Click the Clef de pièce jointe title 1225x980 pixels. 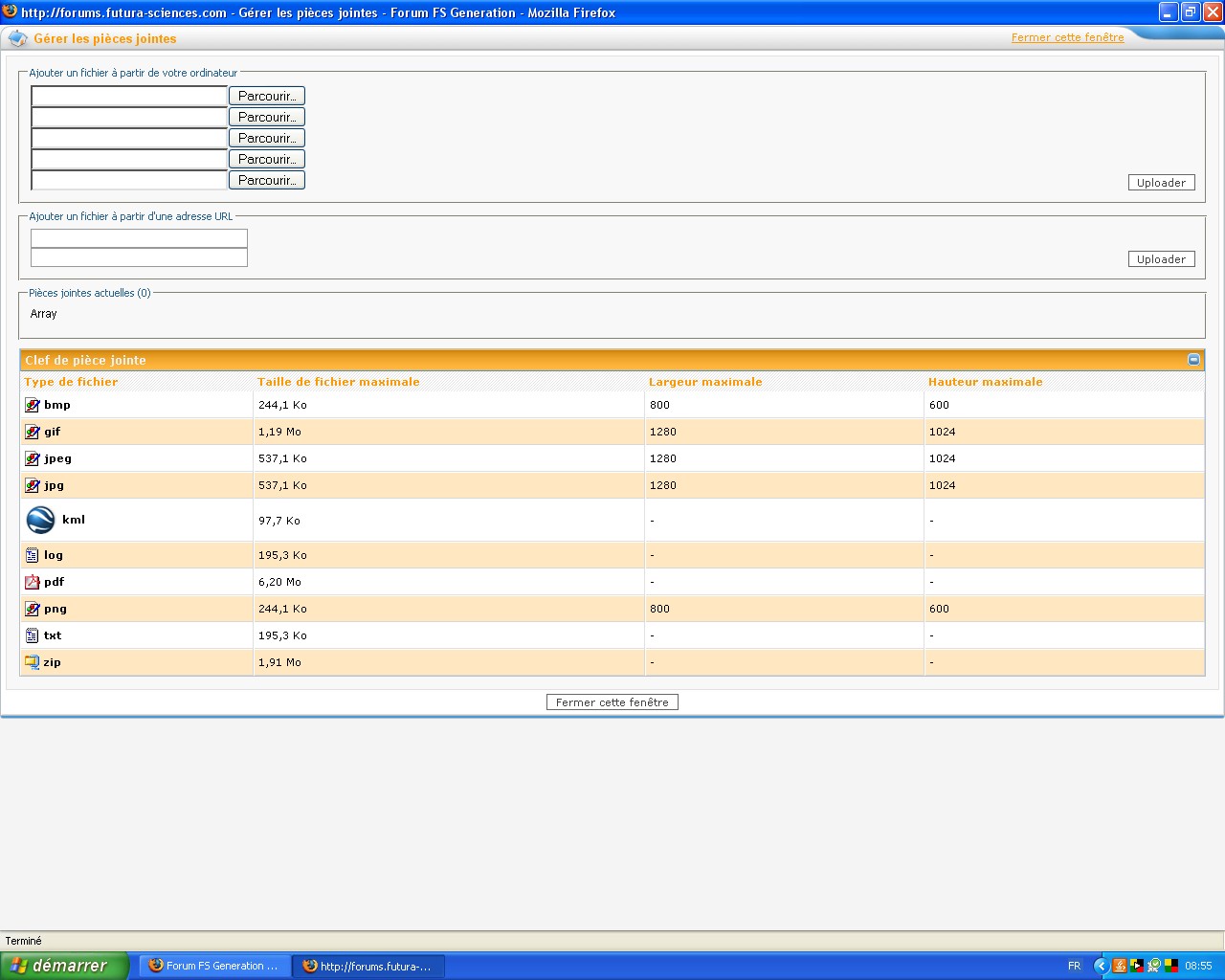tap(85, 360)
